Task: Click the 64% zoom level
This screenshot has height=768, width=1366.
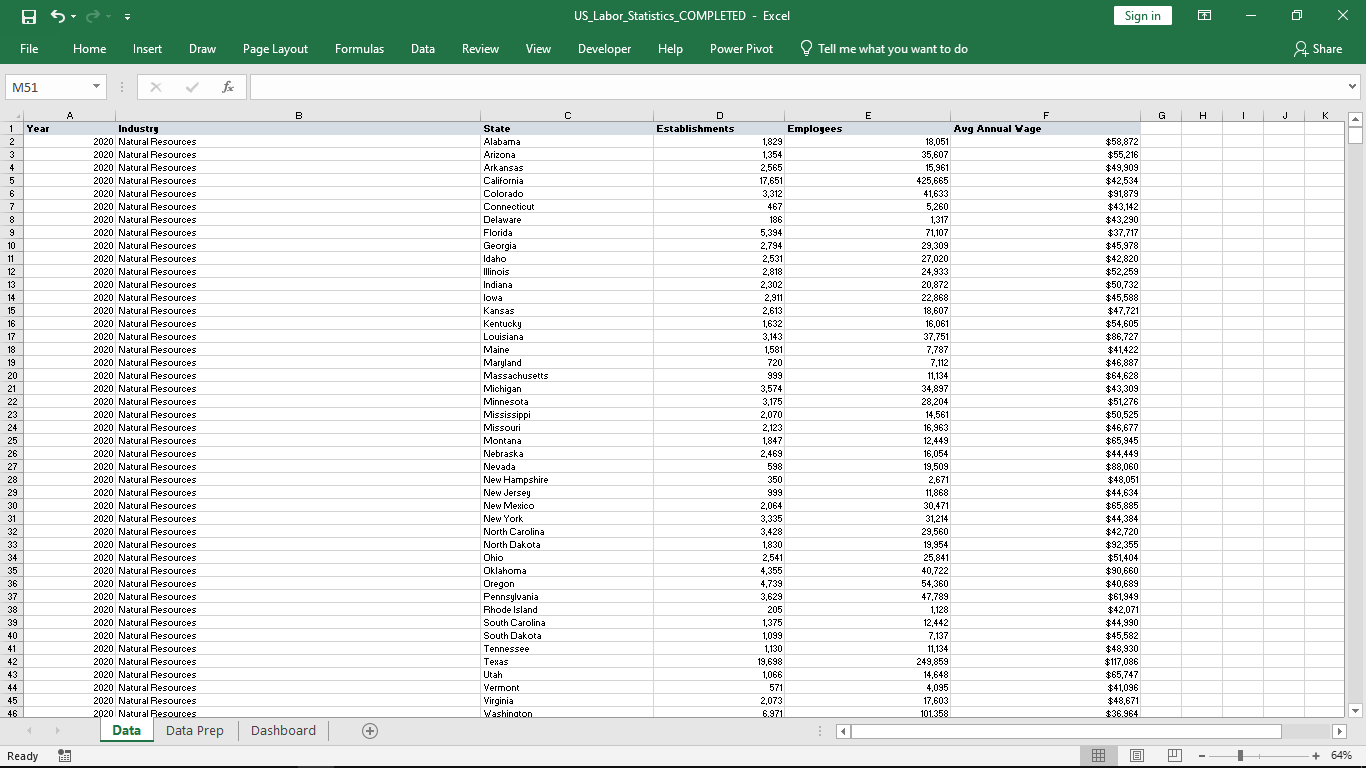Action: coord(1341,756)
